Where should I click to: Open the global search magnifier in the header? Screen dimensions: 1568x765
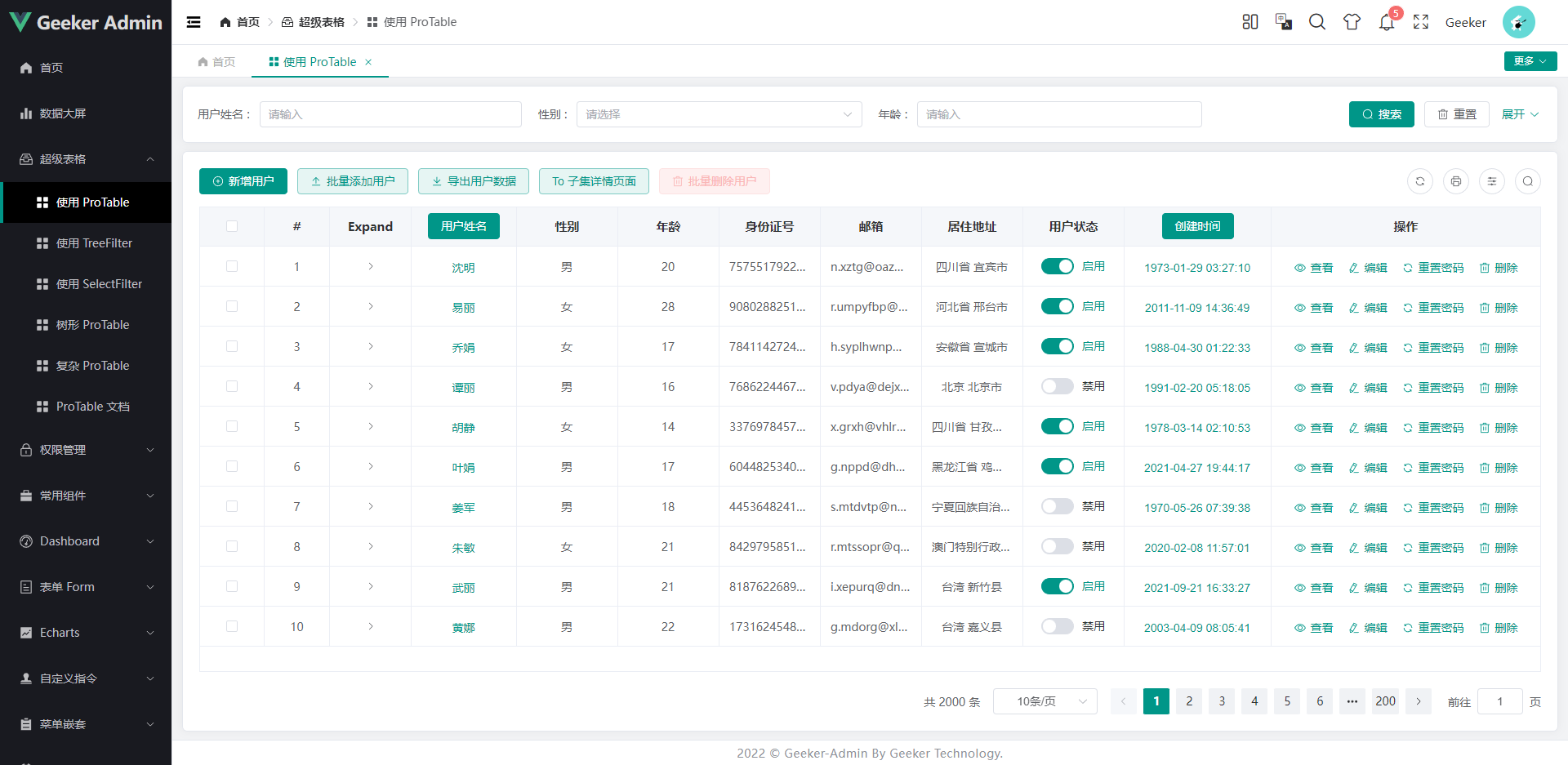[1316, 22]
